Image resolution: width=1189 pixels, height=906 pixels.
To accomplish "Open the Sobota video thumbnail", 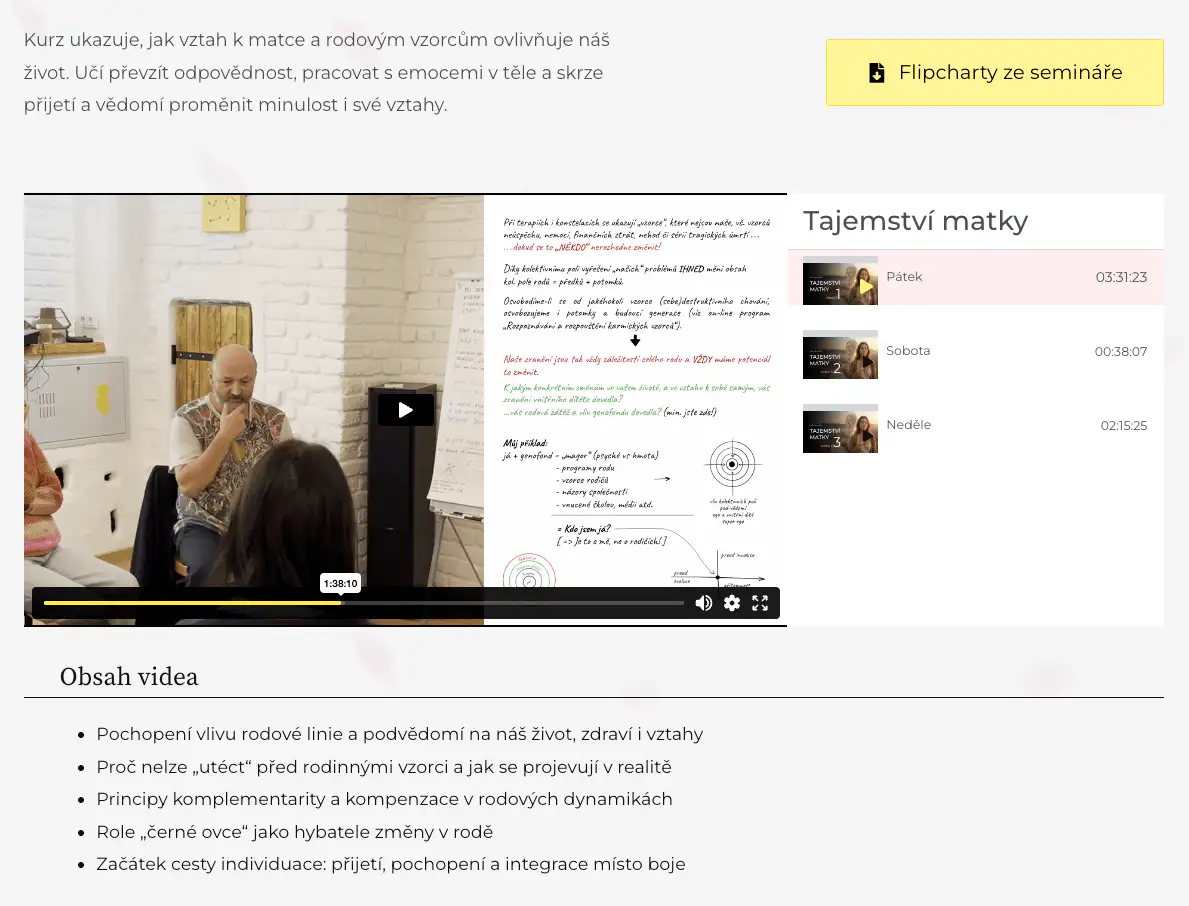I will (x=840, y=355).
